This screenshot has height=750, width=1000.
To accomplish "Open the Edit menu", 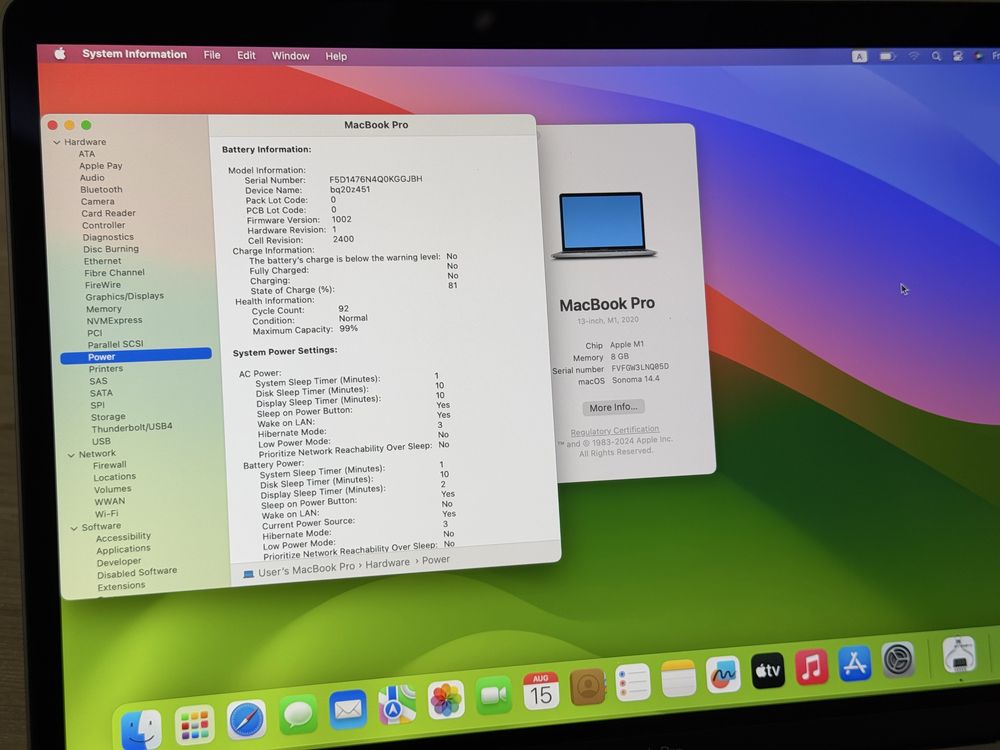I will point(246,55).
